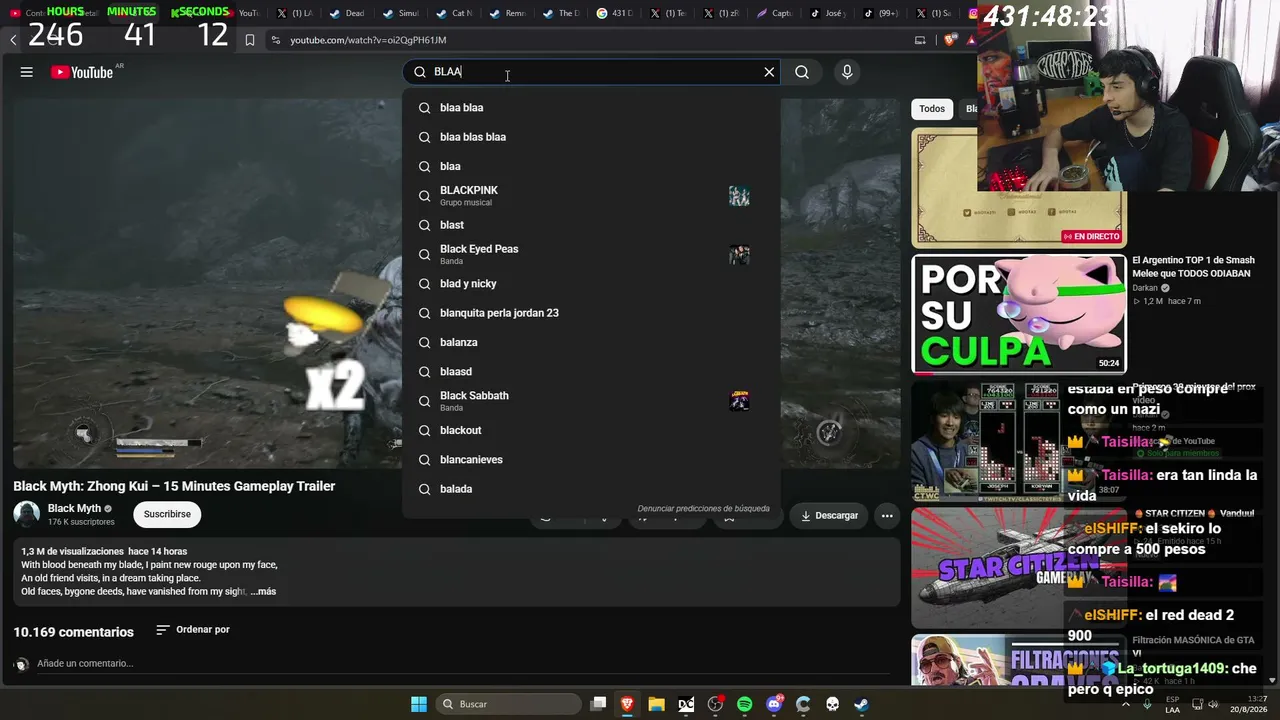
Task: Select the 'blaasd' search suggestion
Action: pyautogui.click(x=591, y=372)
